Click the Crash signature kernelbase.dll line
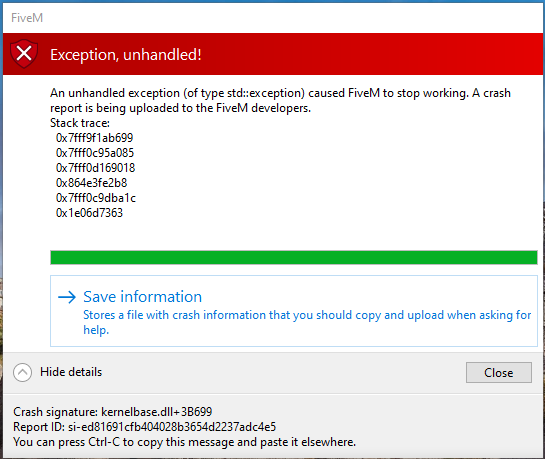The width and height of the screenshot is (545, 459). pos(113,412)
